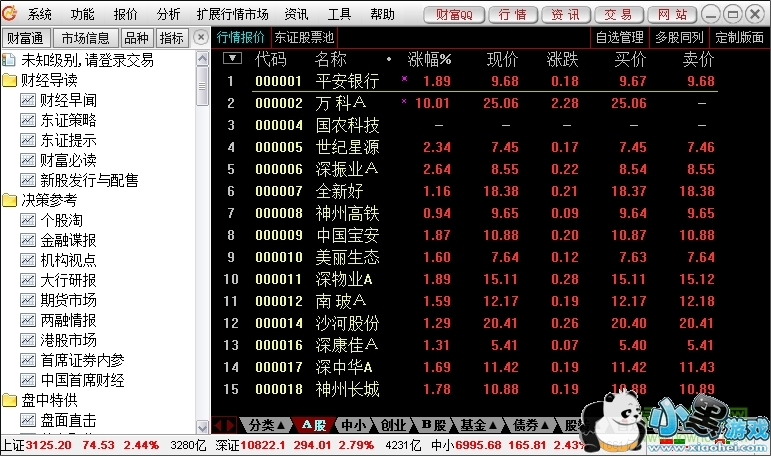Click the 财富QQ button
The height and width of the screenshot is (456, 771).
pos(454,15)
